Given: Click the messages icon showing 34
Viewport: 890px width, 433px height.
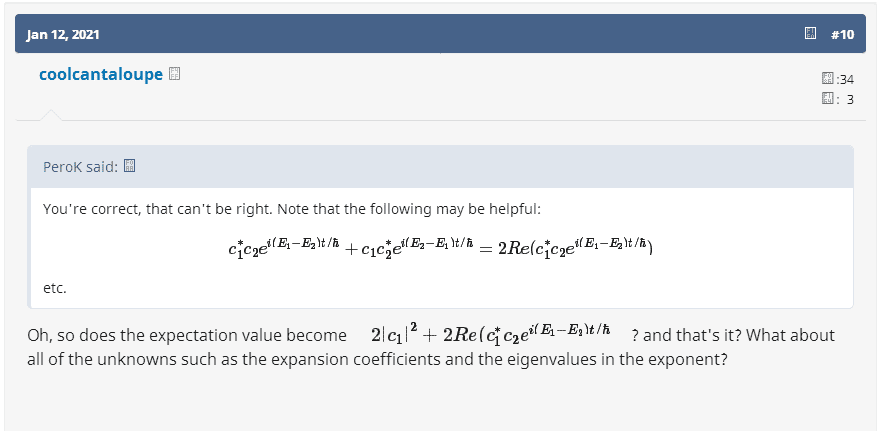Looking at the screenshot, I should pos(827,79).
